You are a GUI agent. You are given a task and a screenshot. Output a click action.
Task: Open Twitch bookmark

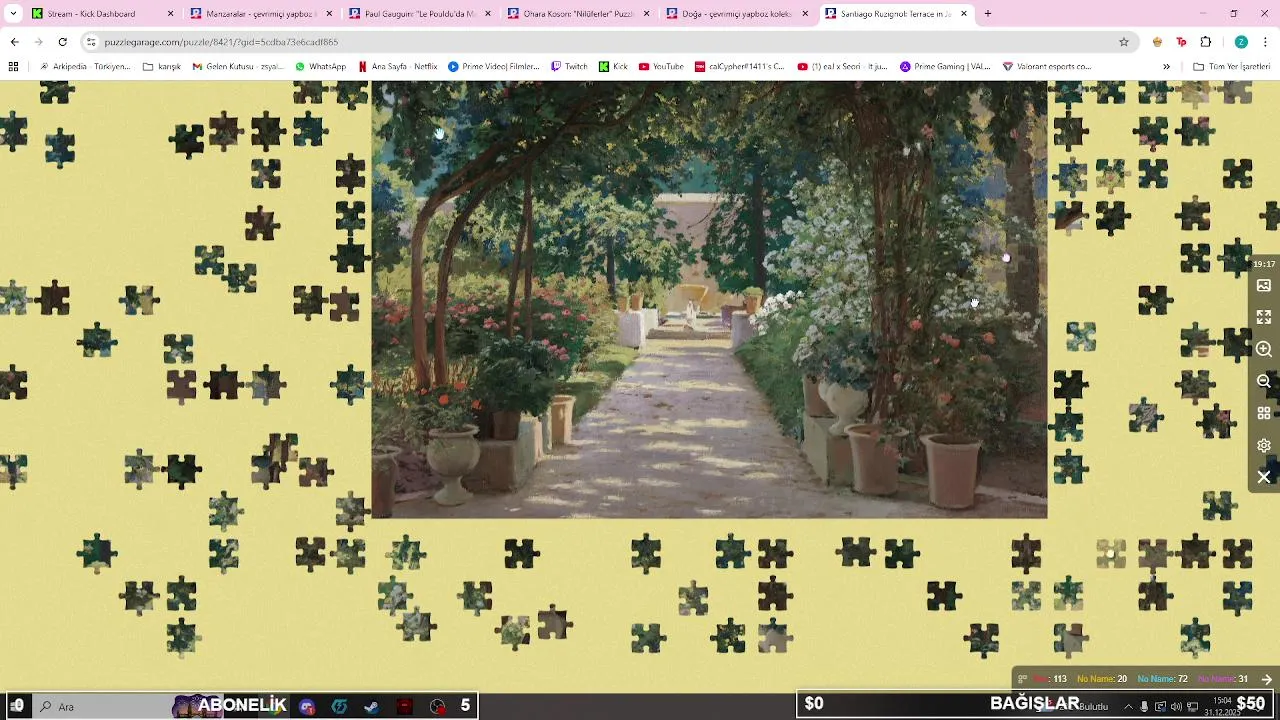pyautogui.click(x=569, y=67)
